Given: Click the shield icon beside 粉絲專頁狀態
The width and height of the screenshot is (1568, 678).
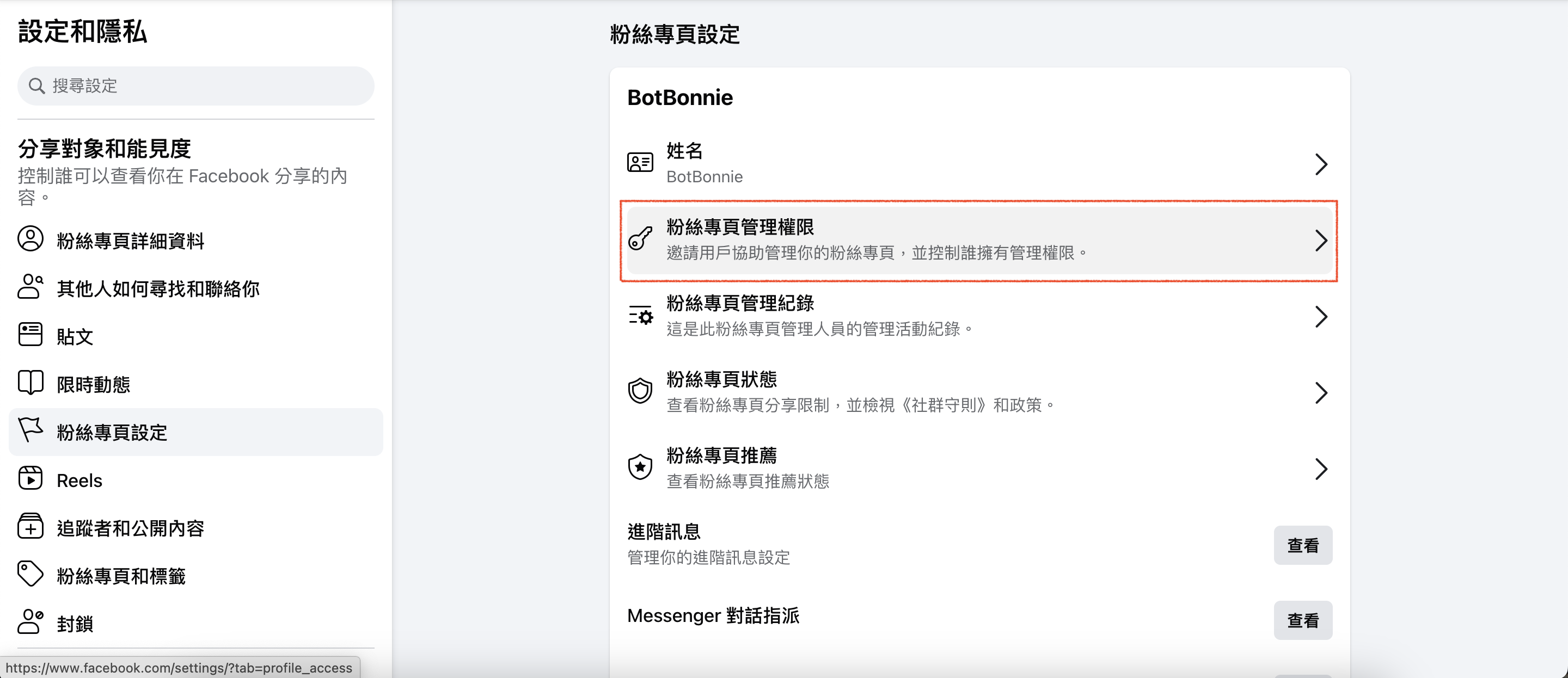Looking at the screenshot, I should tap(640, 391).
